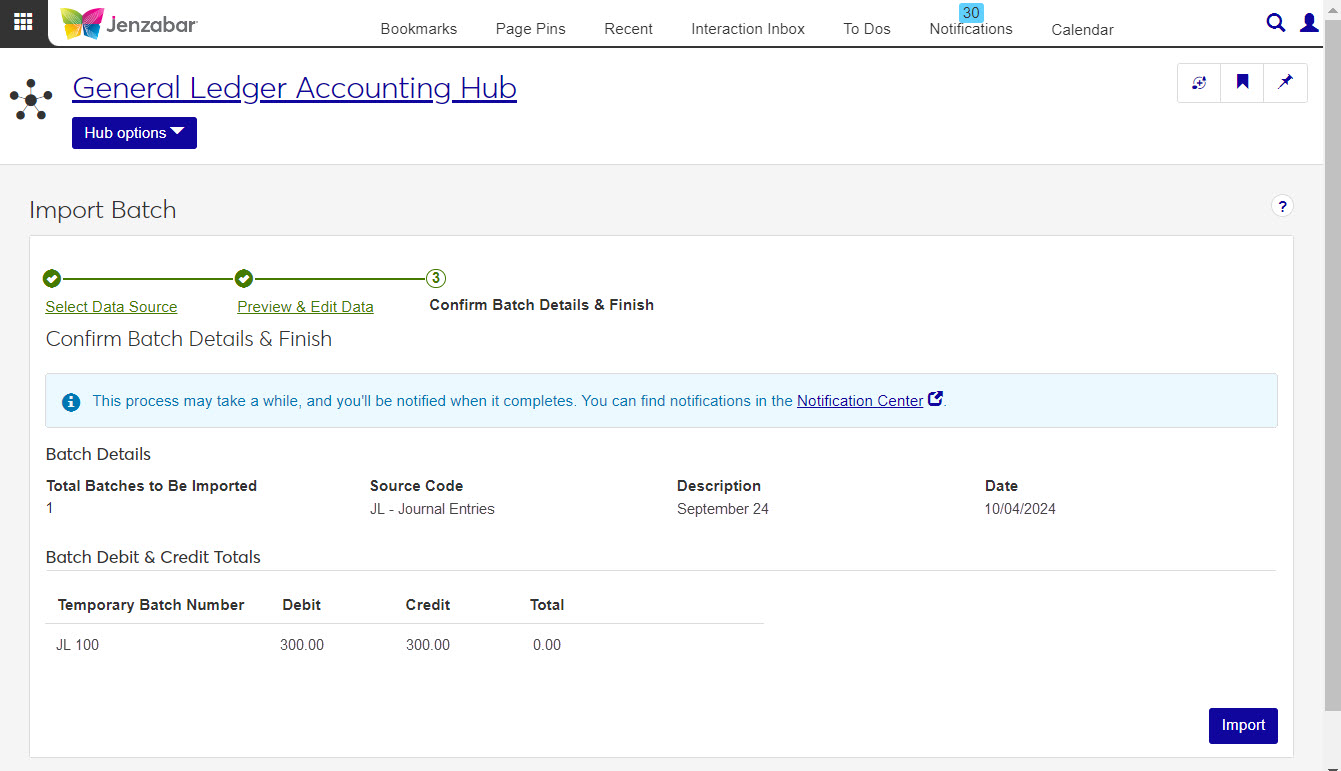Open General Ledger Accounting Hub title link
Screen dimensions: 1341x771
[294, 88]
